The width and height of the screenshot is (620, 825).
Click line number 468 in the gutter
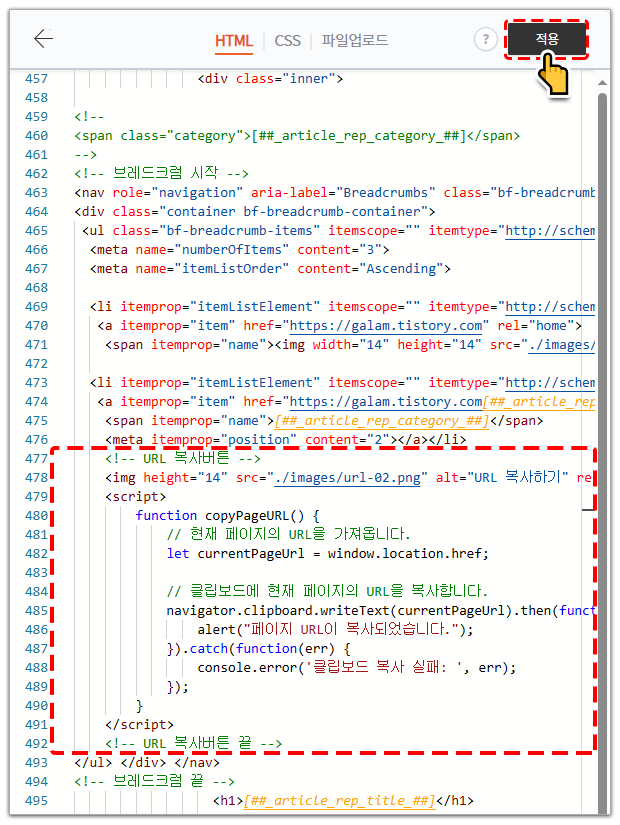coord(36,288)
